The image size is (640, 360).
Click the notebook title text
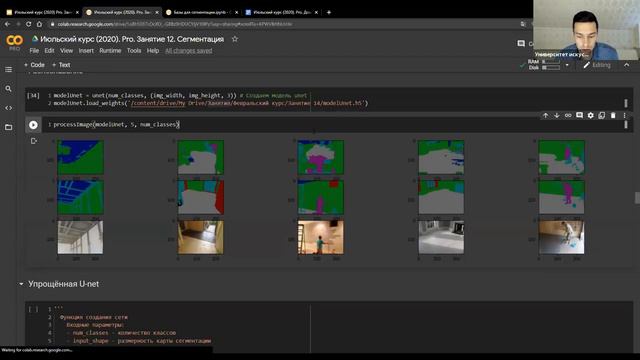(132, 39)
